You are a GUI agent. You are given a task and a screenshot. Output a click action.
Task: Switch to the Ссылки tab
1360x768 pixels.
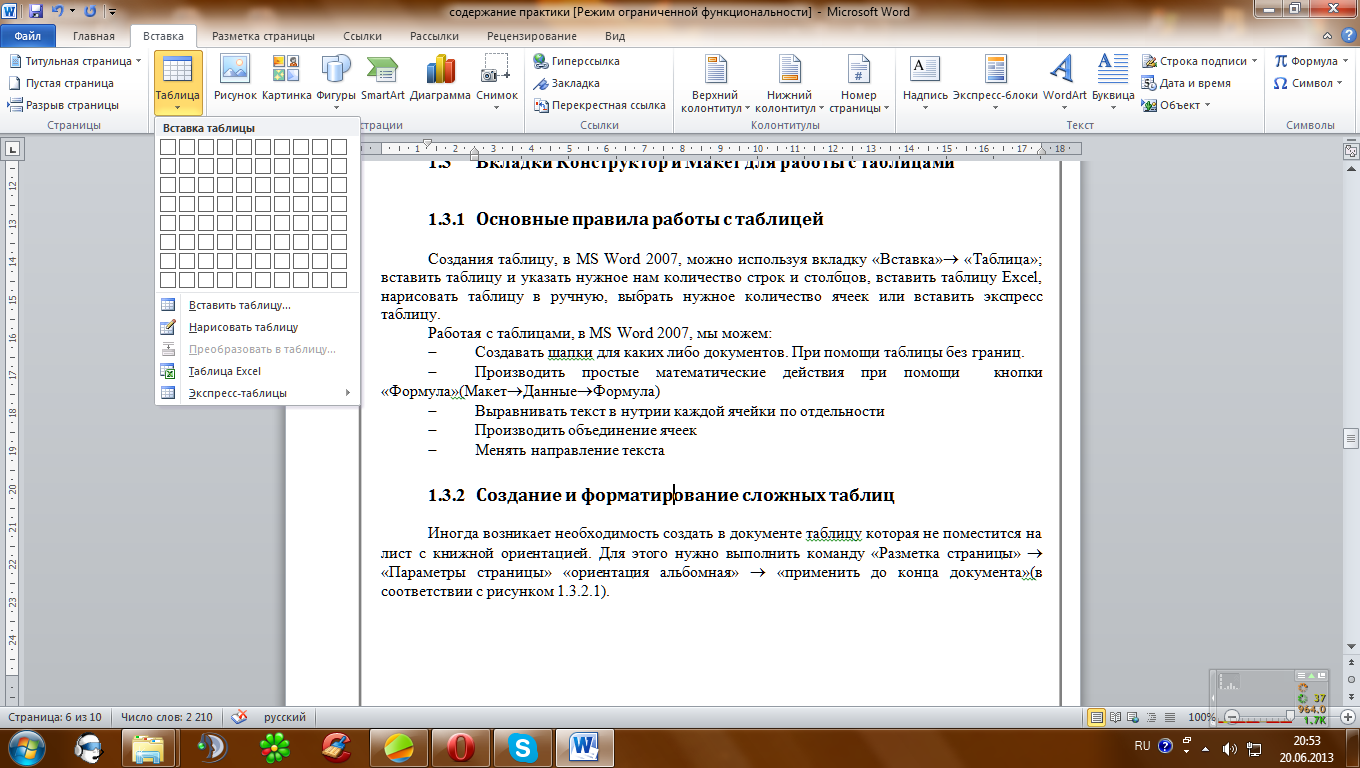coord(362,36)
